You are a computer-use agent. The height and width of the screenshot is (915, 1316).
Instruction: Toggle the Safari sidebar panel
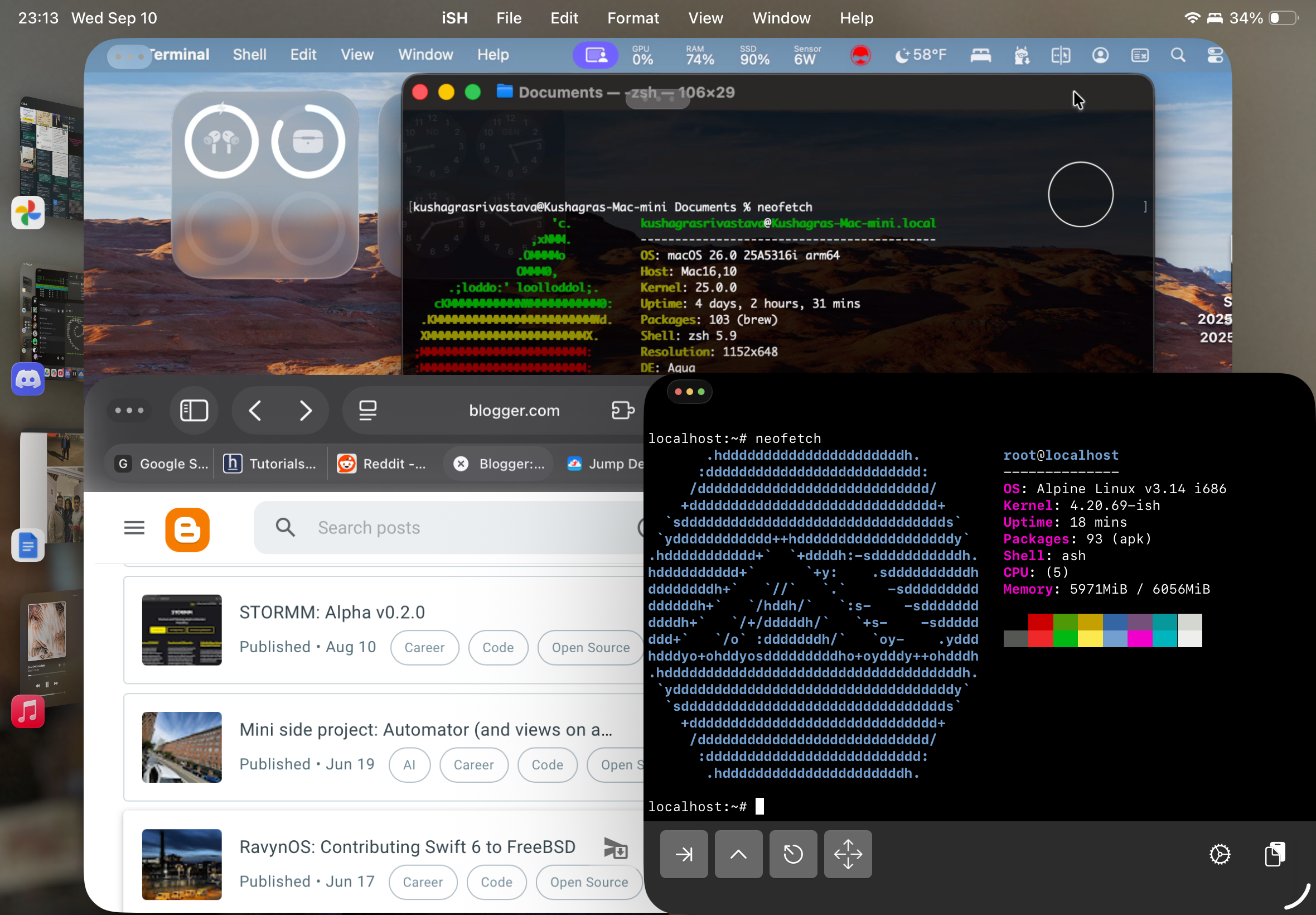(x=193, y=411)
